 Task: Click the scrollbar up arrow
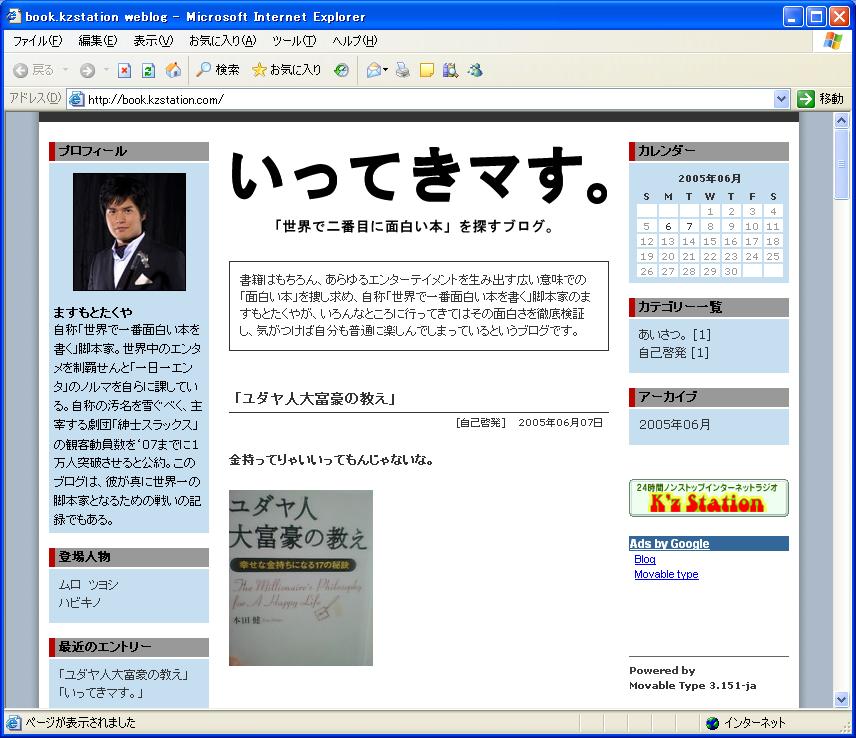tap(841, 120)
